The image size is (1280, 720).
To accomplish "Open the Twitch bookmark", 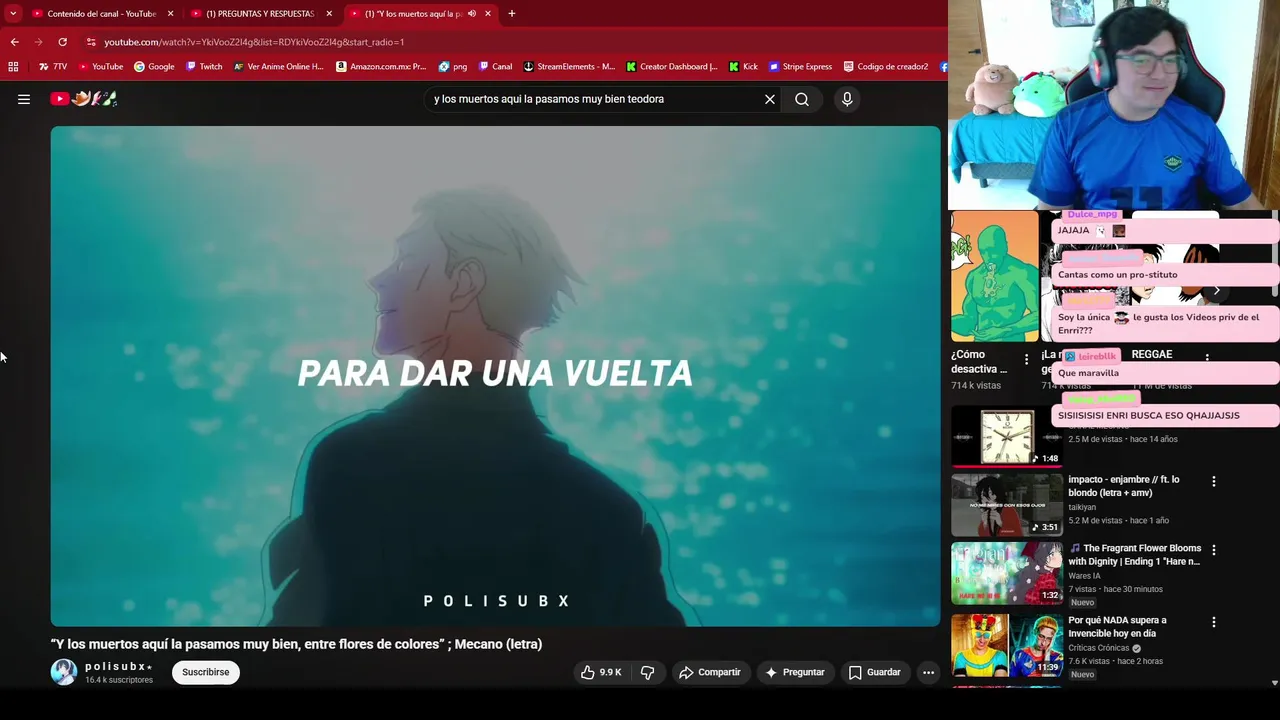I will 204,67.
